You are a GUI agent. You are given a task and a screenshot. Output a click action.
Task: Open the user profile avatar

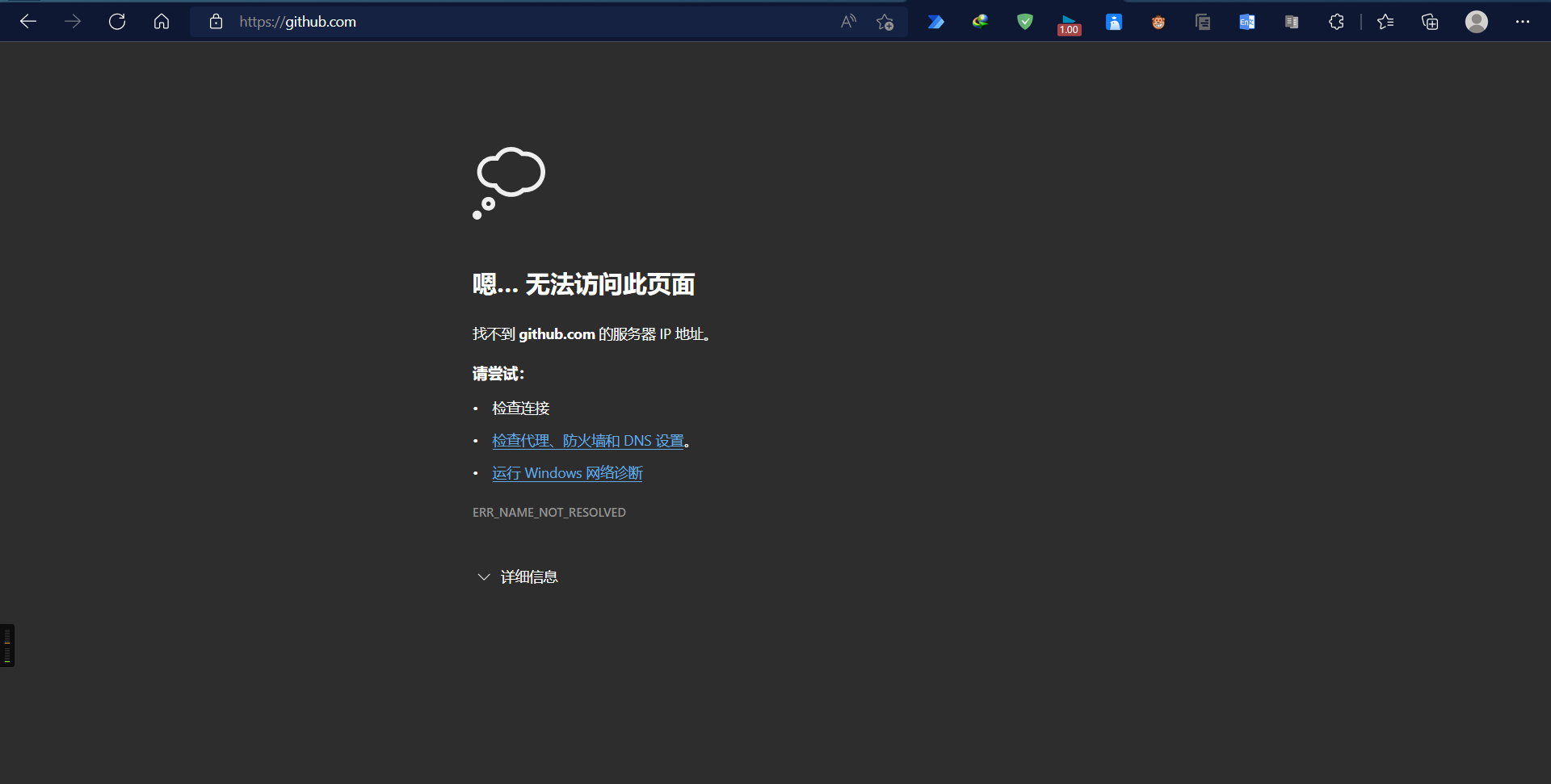click(x=1476, y=22)
